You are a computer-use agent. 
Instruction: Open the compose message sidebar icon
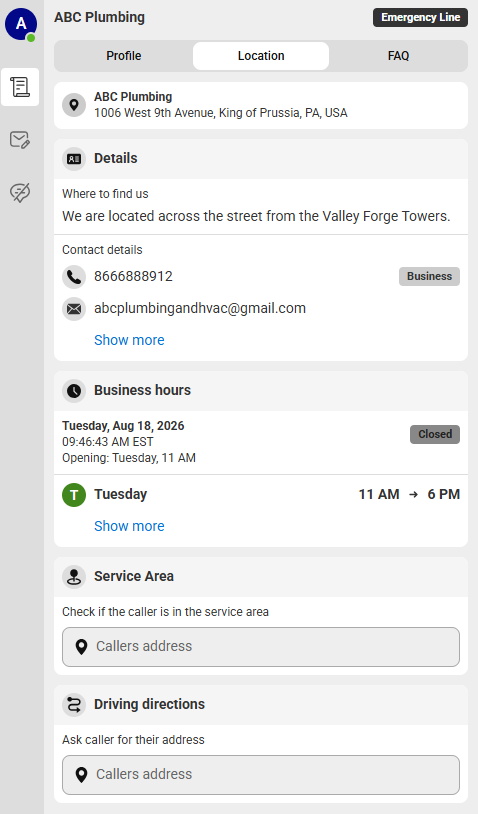20,140
